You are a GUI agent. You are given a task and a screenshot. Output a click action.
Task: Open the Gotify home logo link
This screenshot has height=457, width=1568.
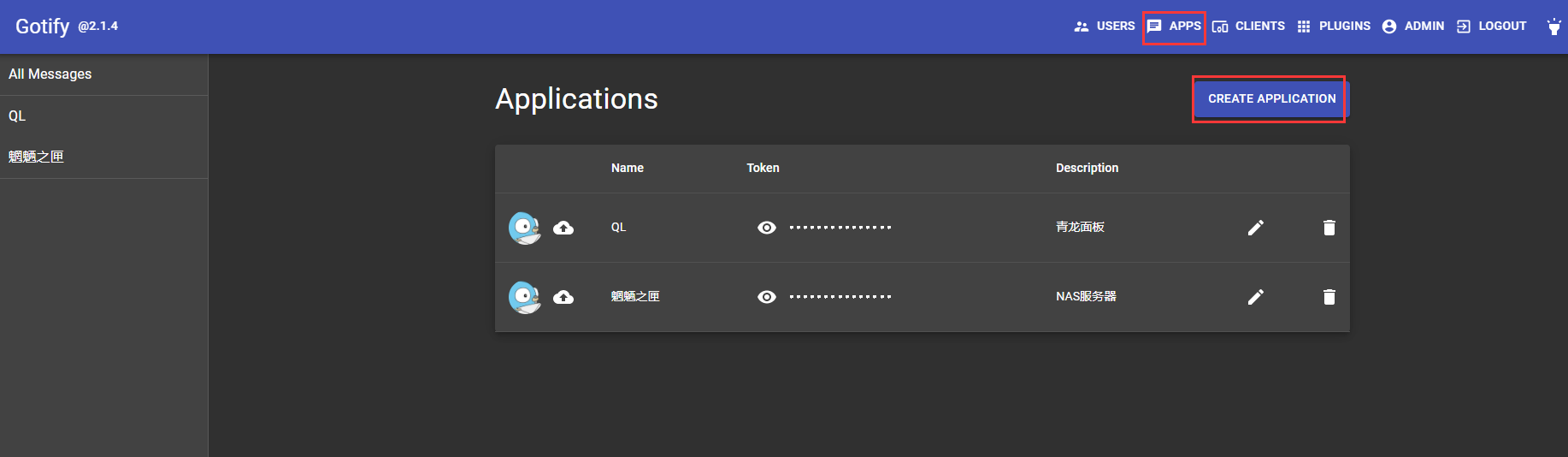point(42,27)
